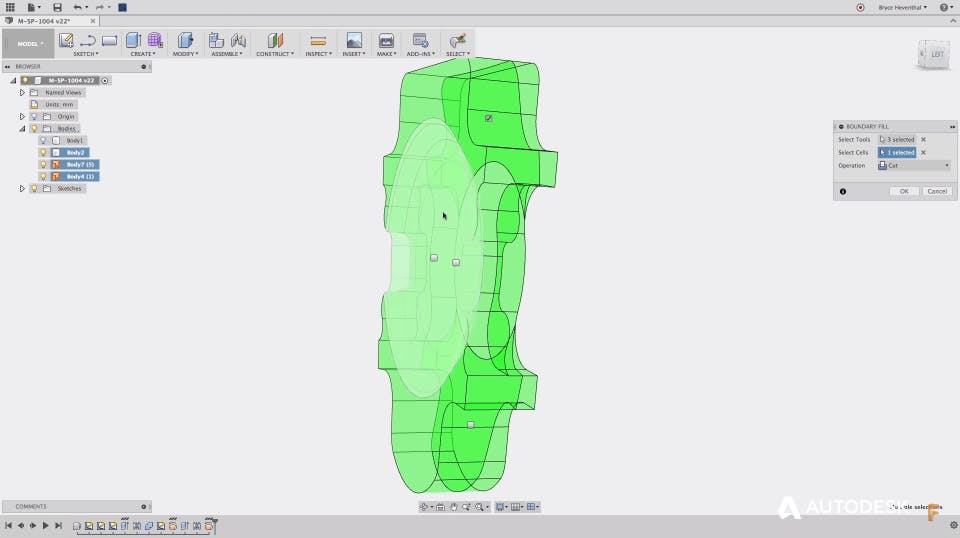Expand the Named Views tree node
Image resolution: width=960 pixels, height=538 pixels.
click(x=22, y=93)
